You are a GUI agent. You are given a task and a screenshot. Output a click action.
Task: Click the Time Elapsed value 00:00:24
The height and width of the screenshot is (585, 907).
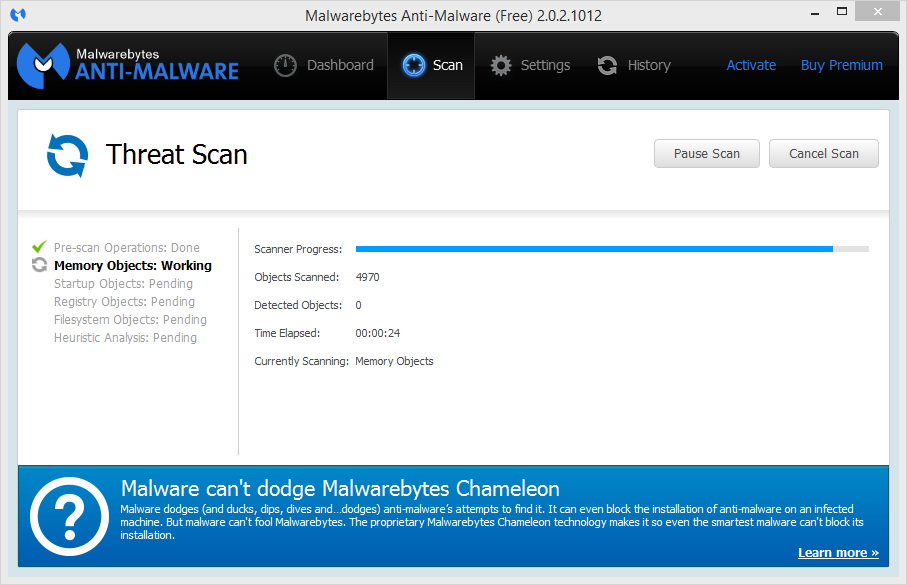point(378,333)
